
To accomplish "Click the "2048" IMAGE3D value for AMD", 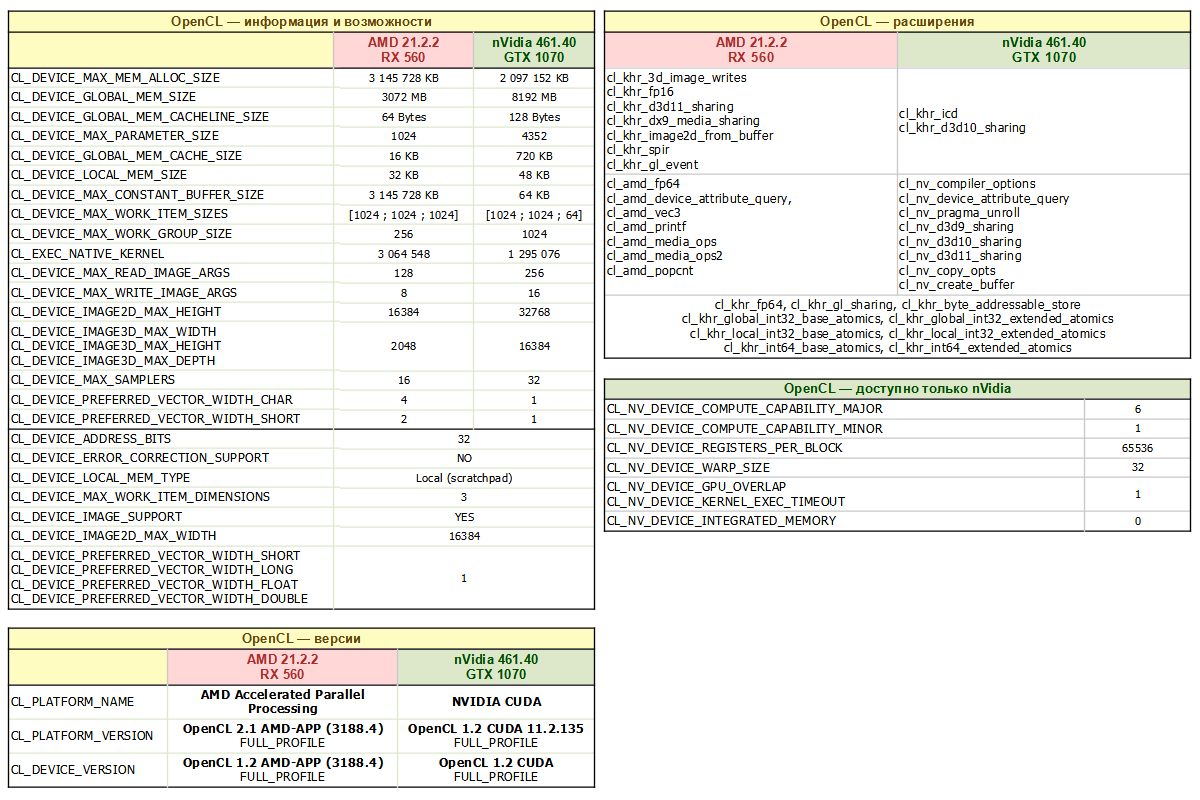I will [x=403, y=346].
